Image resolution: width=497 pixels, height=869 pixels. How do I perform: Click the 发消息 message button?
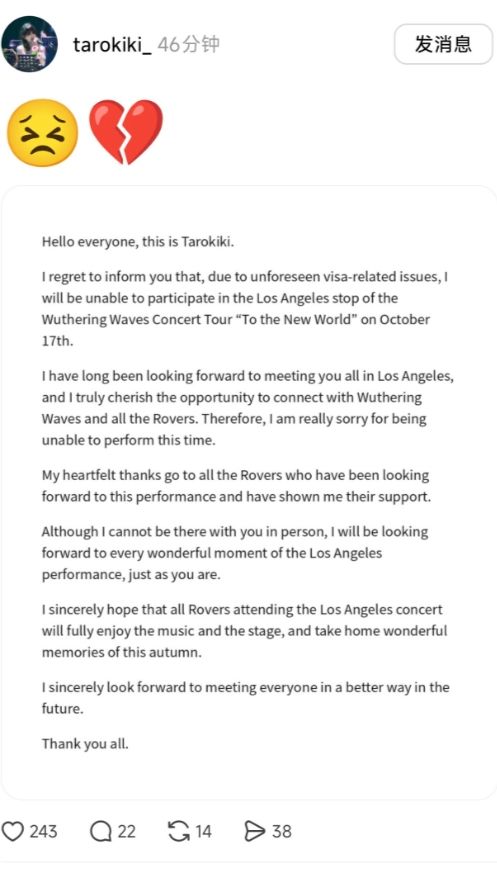click(443, 44)
